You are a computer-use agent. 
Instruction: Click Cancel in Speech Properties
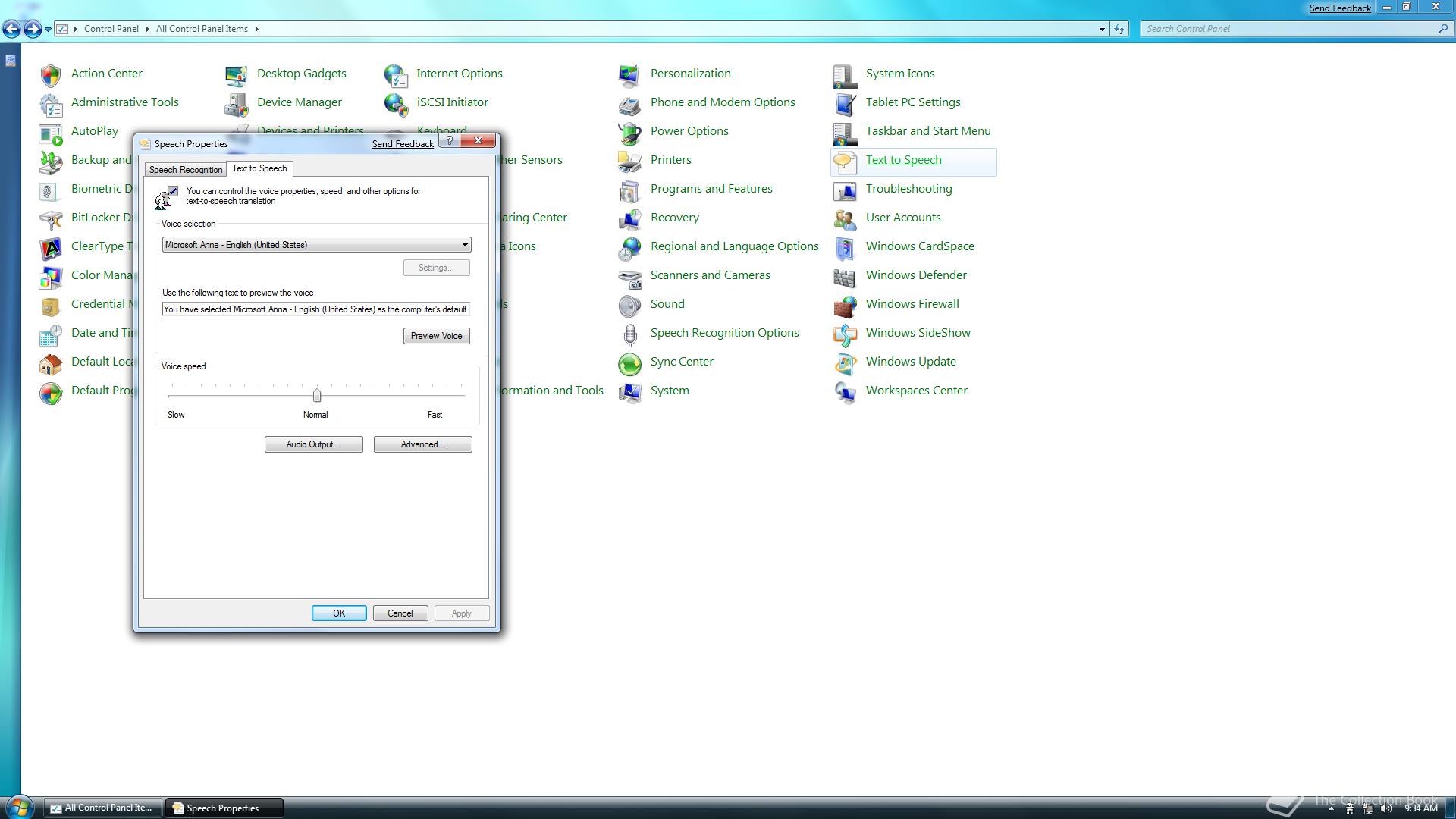(x=400, y=613)
